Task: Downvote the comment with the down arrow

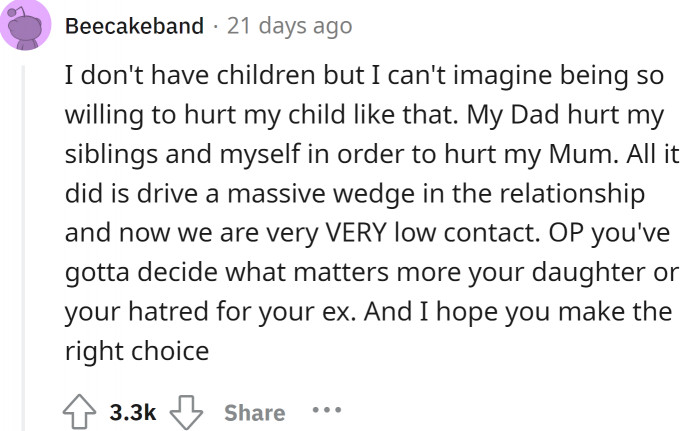Action: [x=186, y=412]
